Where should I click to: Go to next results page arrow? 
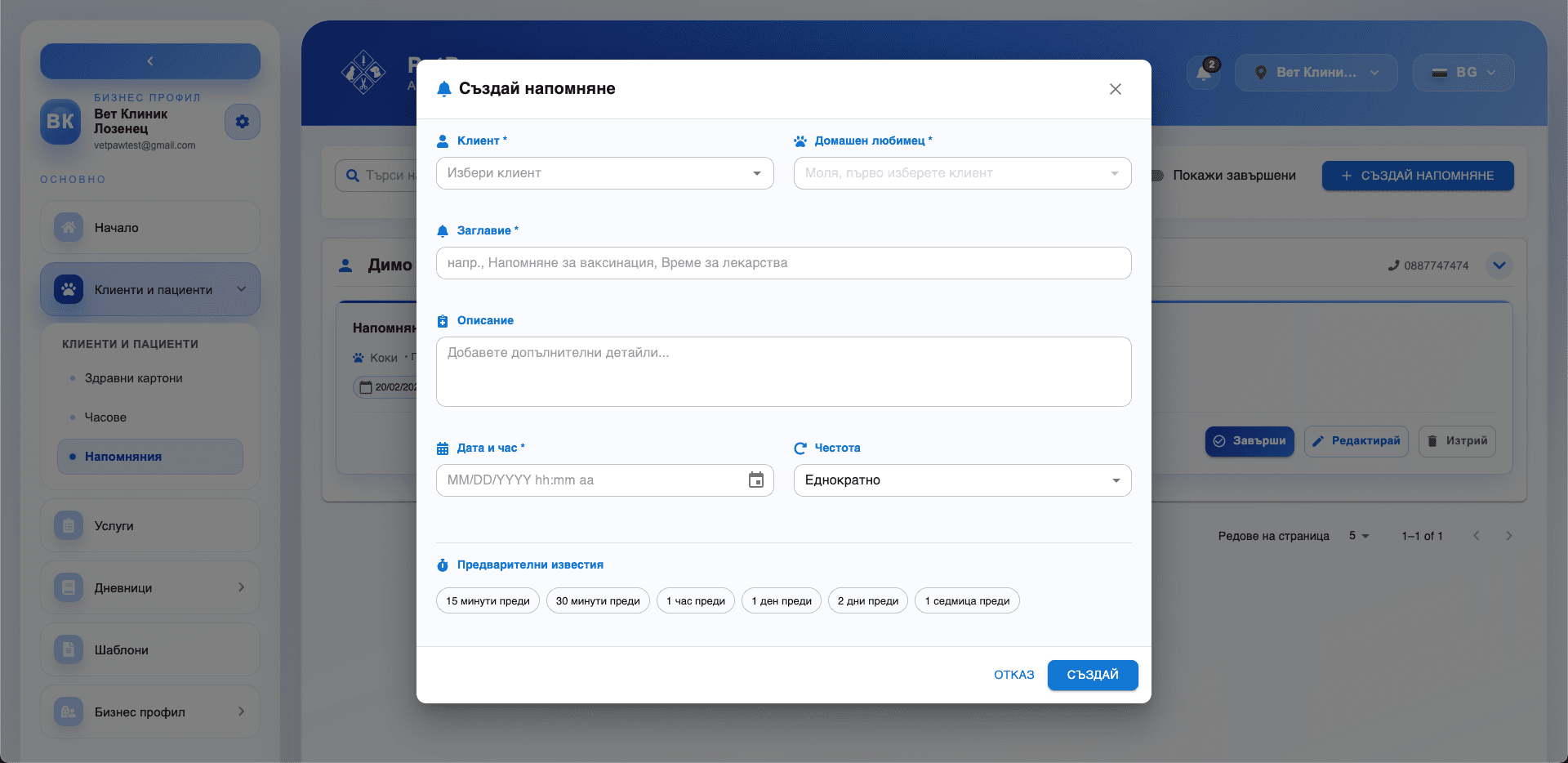pos(1509,536)
